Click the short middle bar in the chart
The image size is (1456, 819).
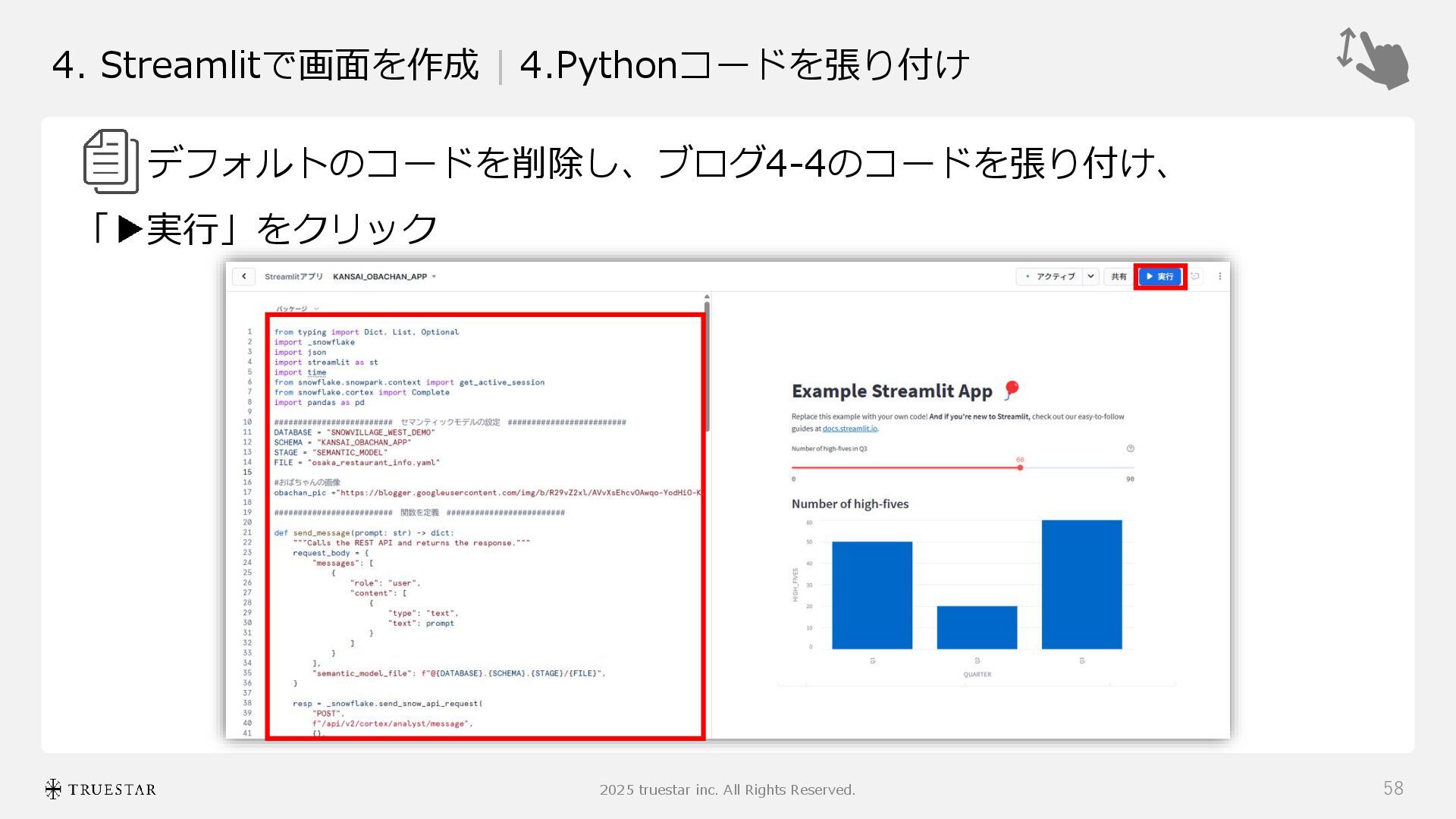[x=977, y=627]
